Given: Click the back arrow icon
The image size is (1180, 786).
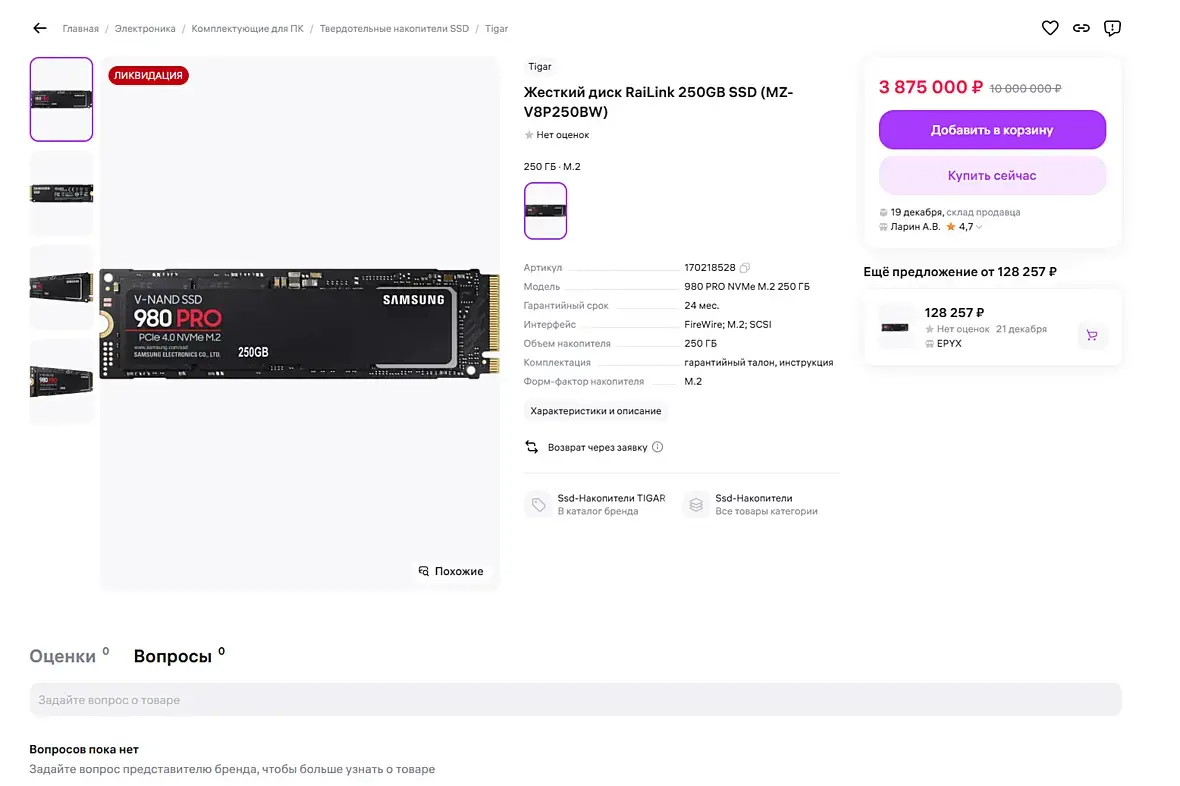Looking at the screenshot, I should (40, 28).
